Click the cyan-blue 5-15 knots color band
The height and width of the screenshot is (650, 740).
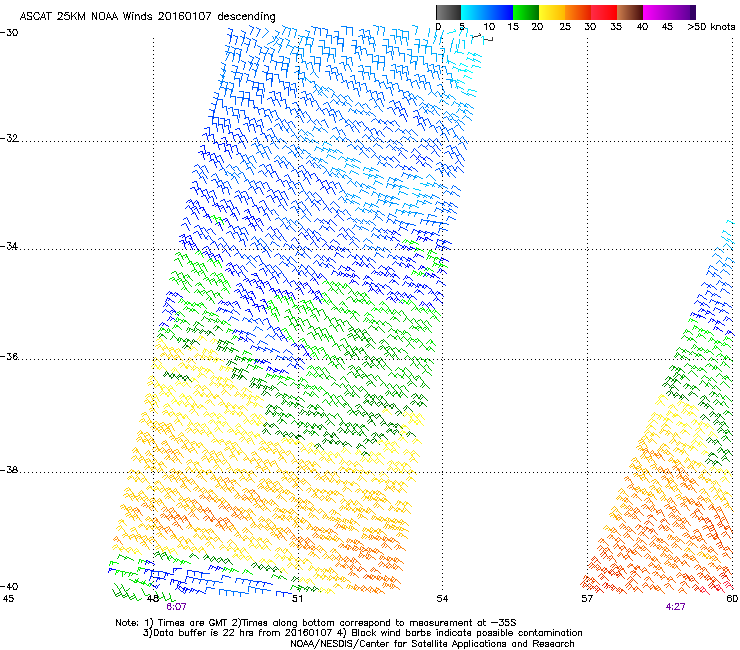[487, 12]
